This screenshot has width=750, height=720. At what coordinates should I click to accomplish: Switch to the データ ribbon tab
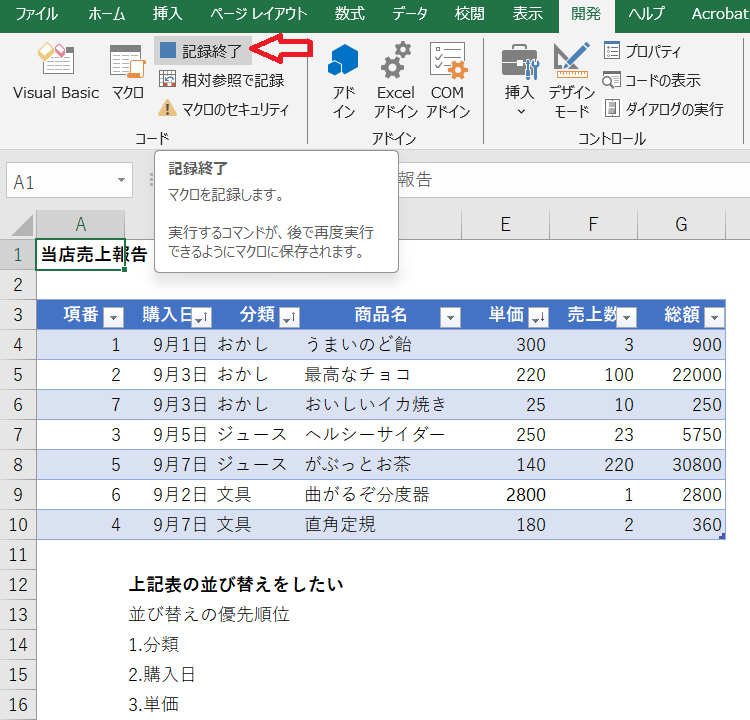click(x=409, y=14)
